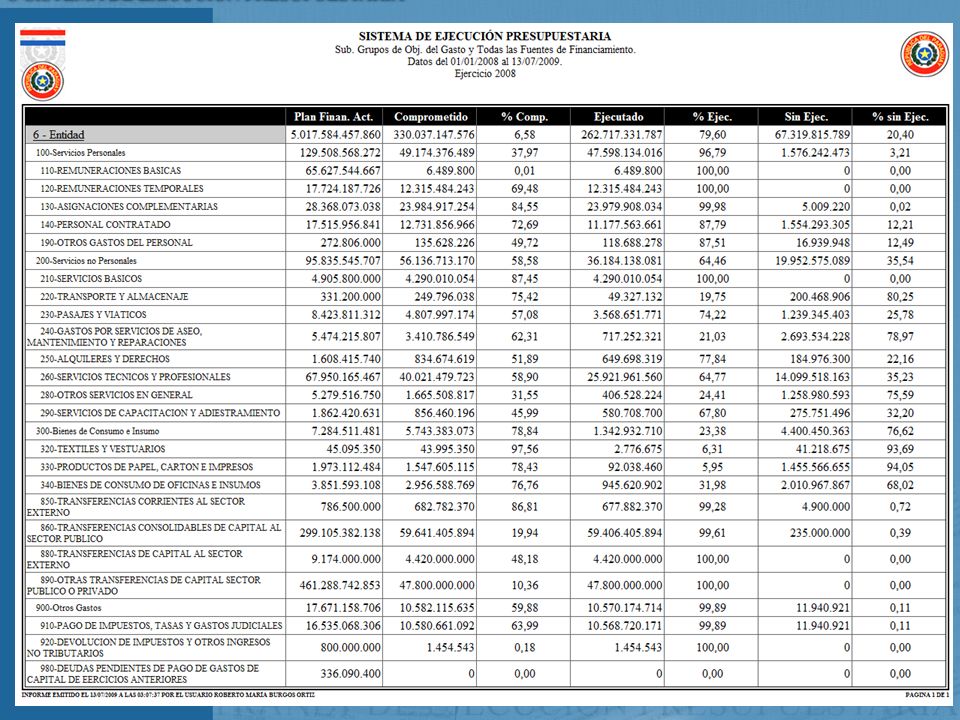Select the row "860-TRANSFERENCIAS CONSOLIDABLES DE CAPITAL"
Viewport: 960px width, 720px height.
(x=485, y=533)
